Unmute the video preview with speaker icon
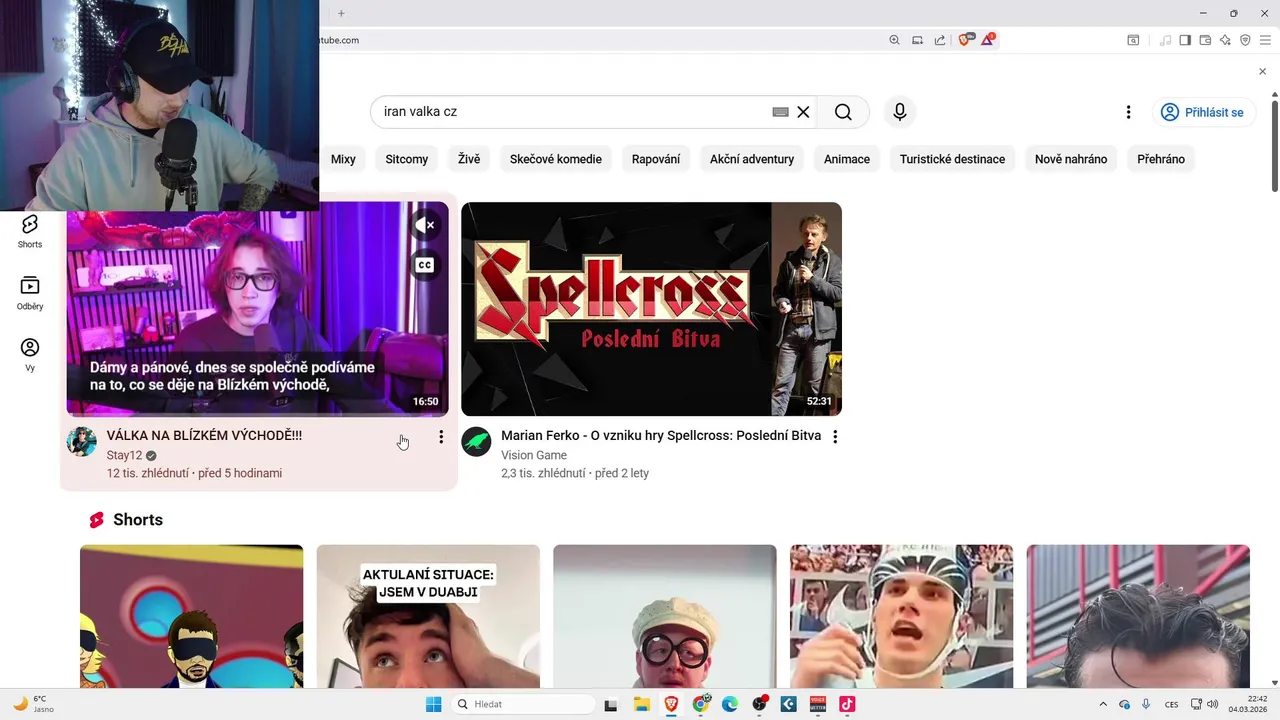This screenshot has height=720, width=1280. click(x=425, y=225)
